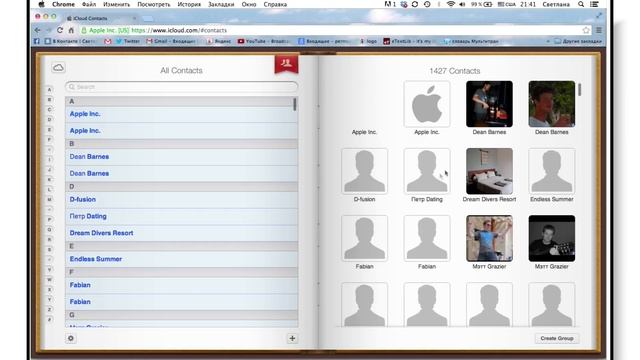Image resolution: width=640 pixels, height=360 pixels.
Task: Jump to letter W in index
Action: click(x=49, y=279)
